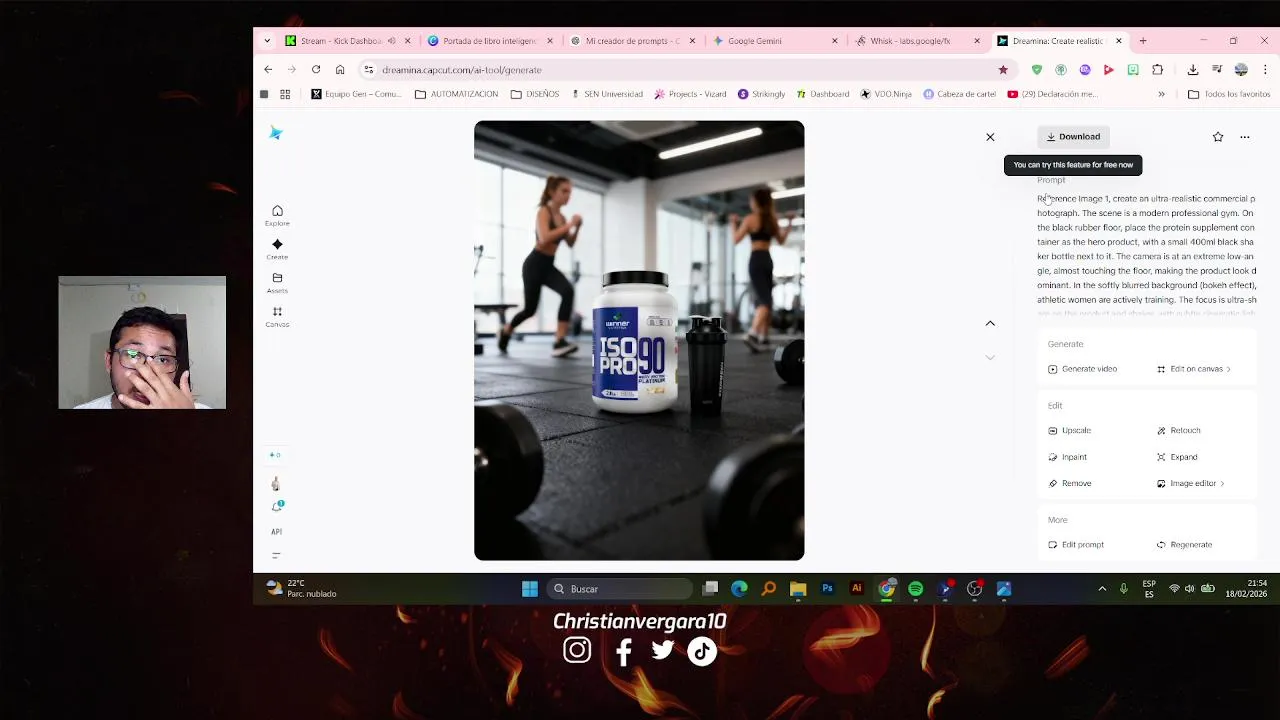
Task: Show hidden system tray icons
Action: (1102, 589)
